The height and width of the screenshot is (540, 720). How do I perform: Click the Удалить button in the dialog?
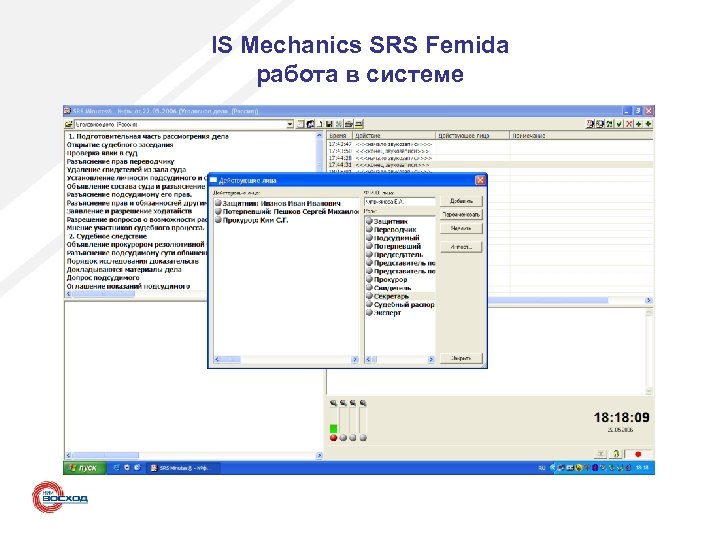pos(461,228)
